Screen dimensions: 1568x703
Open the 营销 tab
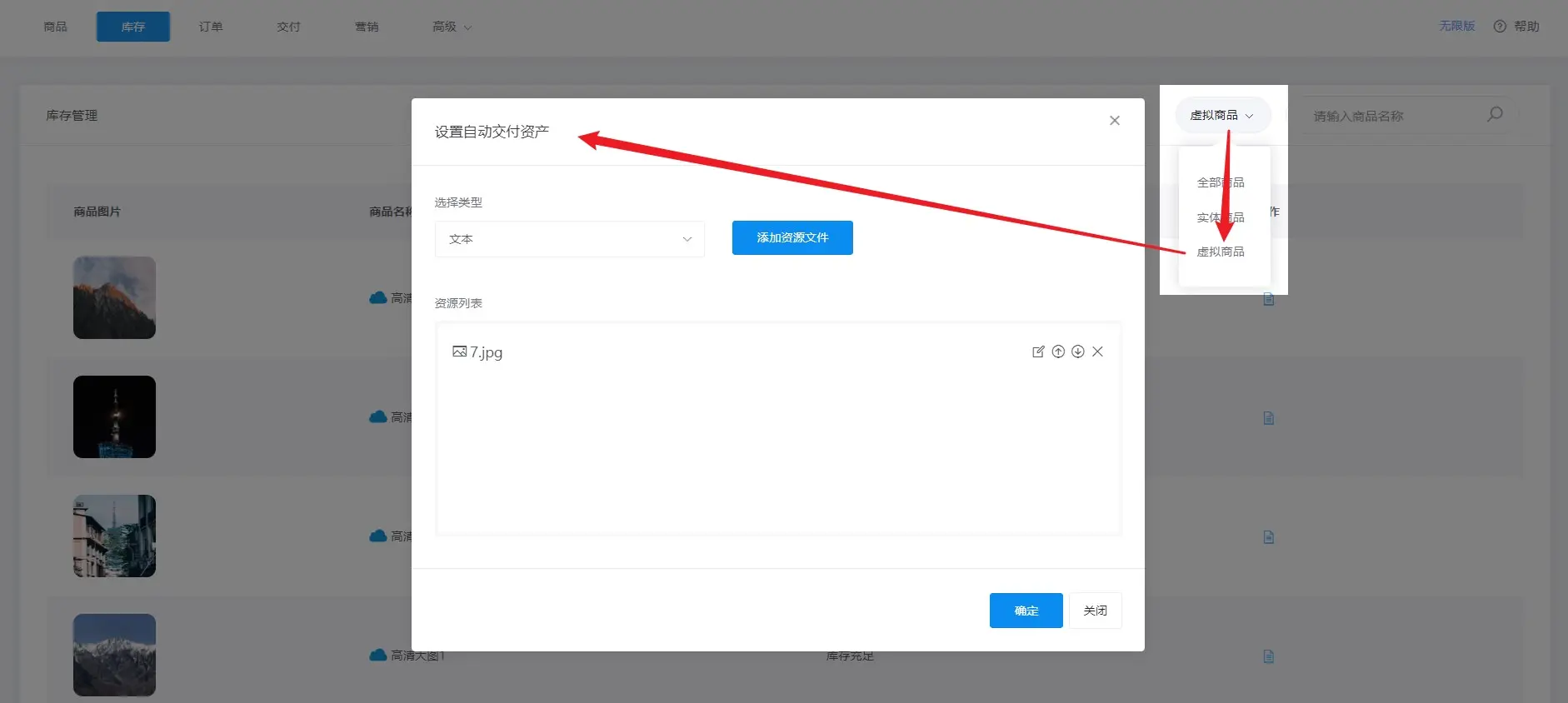(x=367, y=27)
